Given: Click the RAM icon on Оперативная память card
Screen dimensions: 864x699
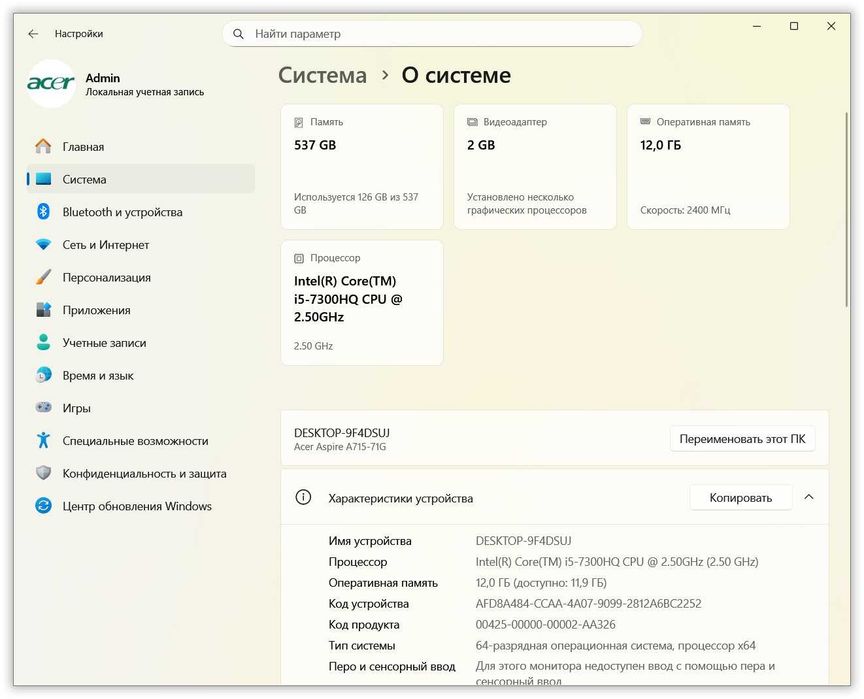Looking at the screenshot, I should [x=645, y=122].
